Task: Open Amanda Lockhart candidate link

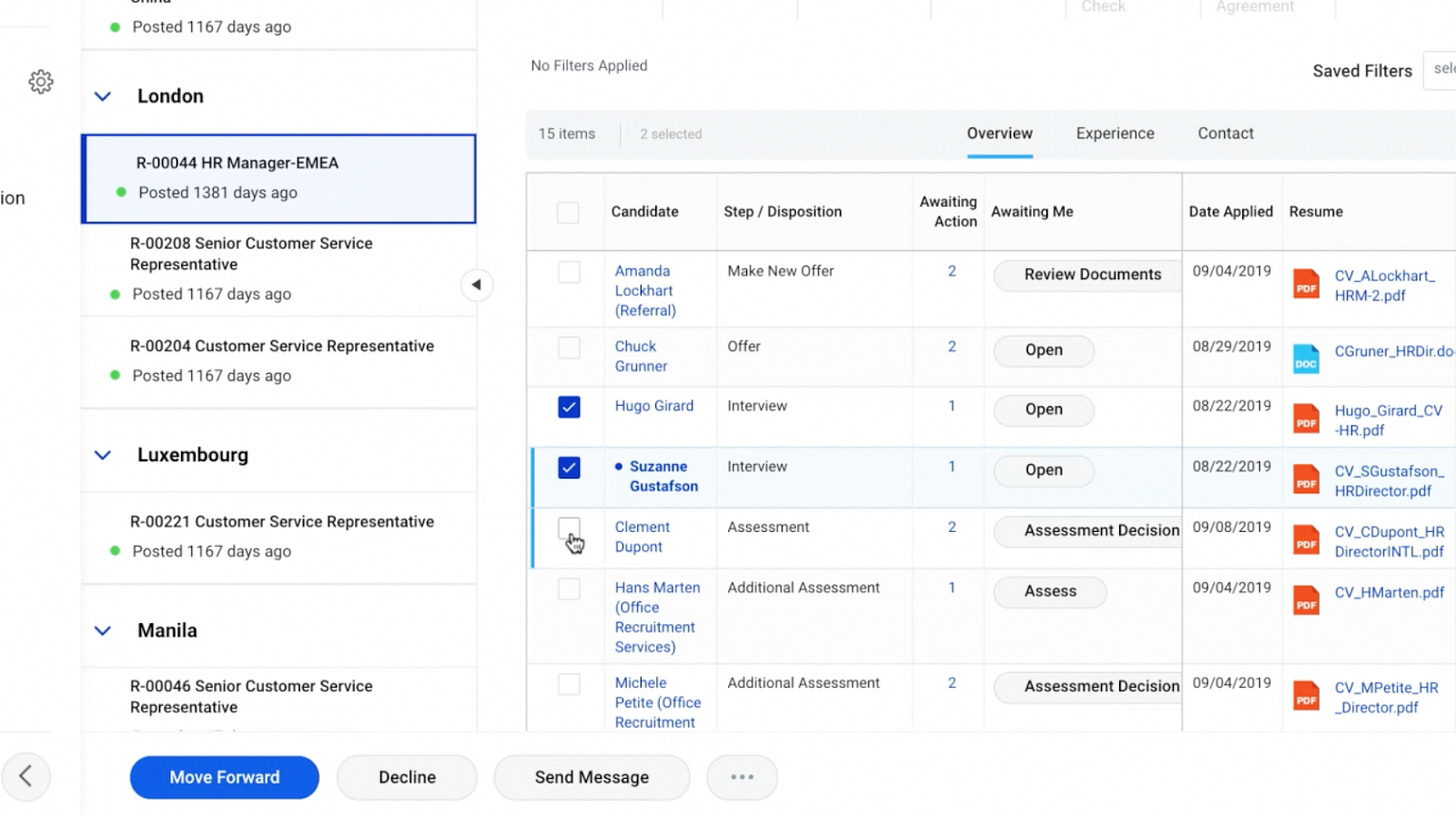Action: pos(645,291)
